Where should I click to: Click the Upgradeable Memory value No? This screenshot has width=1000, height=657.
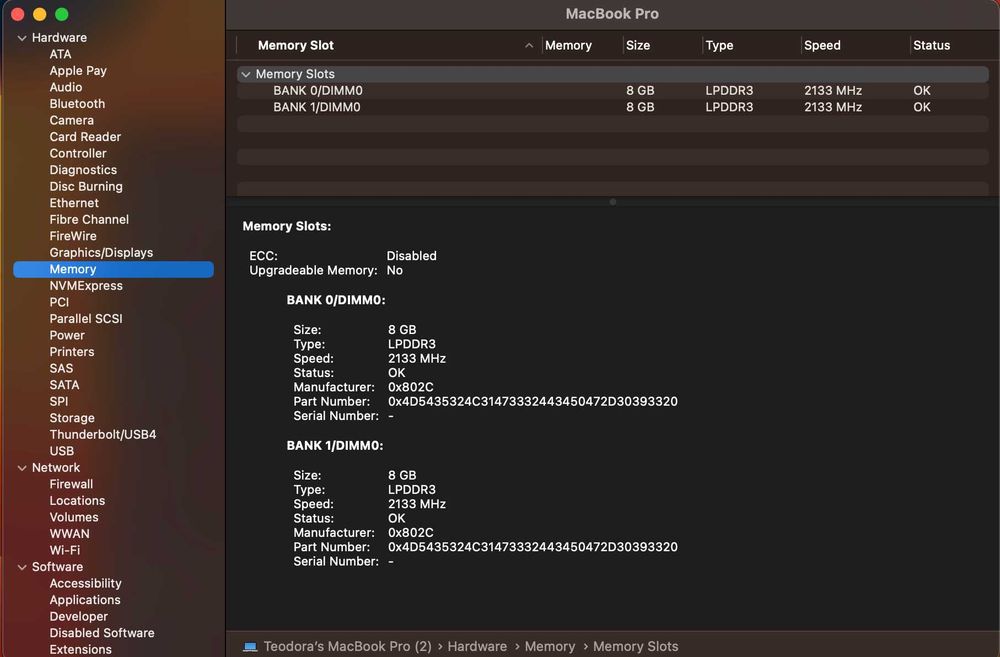point(395,271)
